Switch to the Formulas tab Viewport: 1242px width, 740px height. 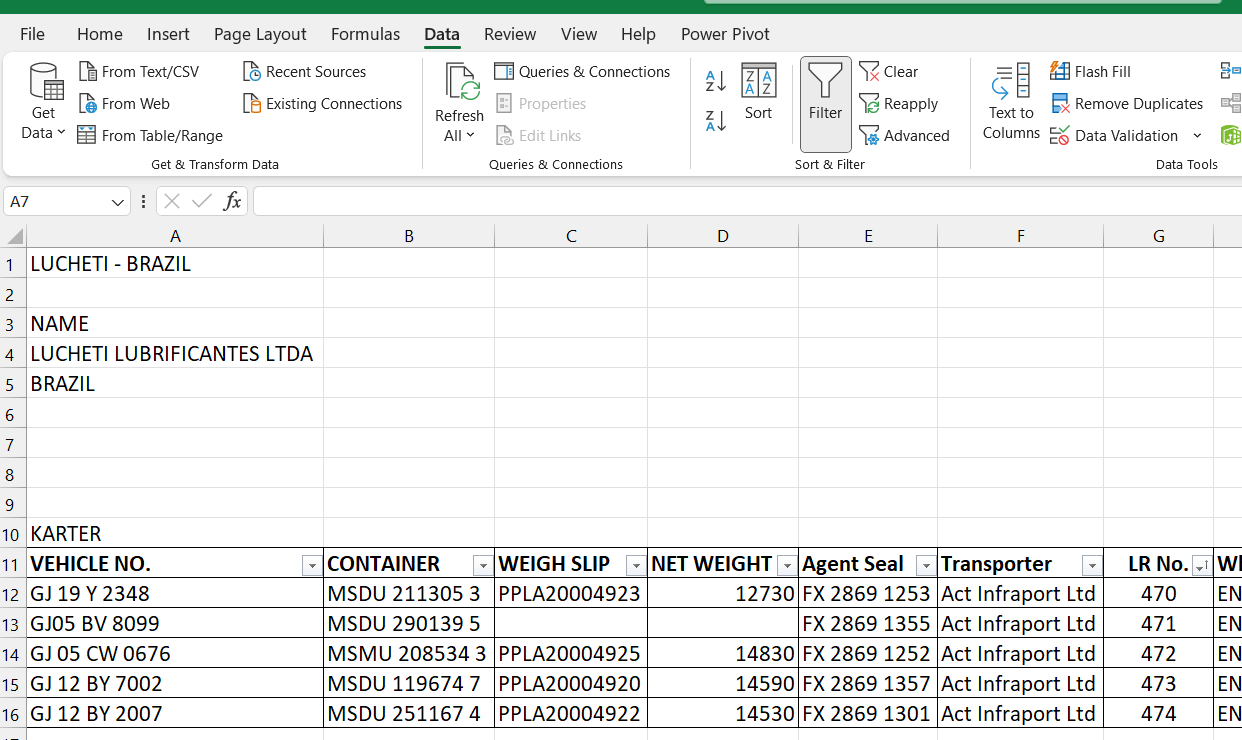click(x=365, y=34)
